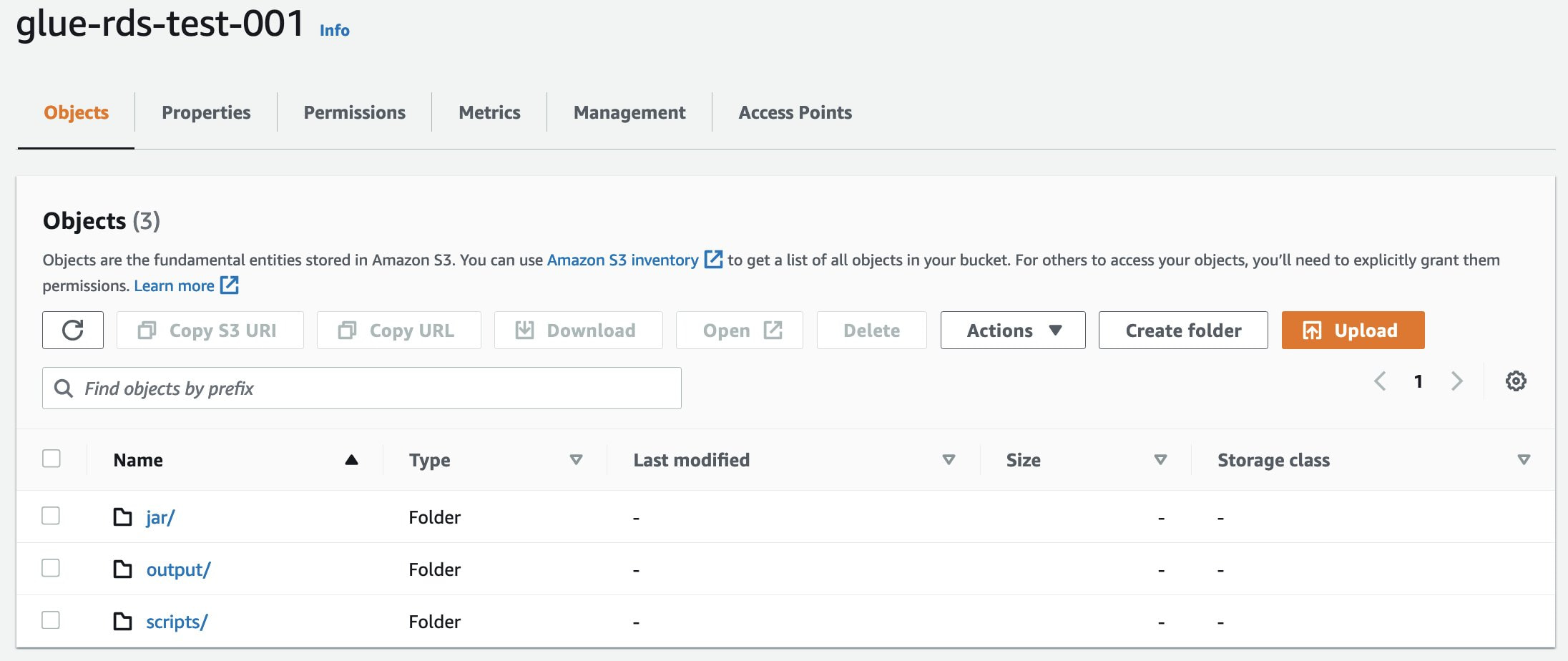Click the scripts/ folder icon
Screen dimensions: 1568x661
[123, 621]
